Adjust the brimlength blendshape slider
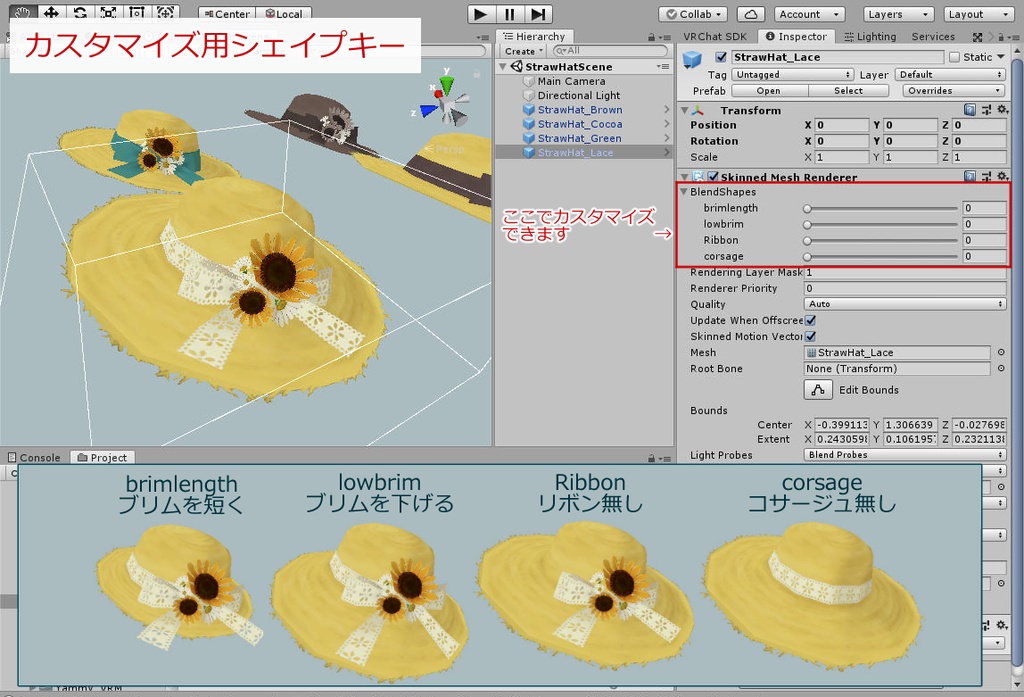The height and width of the screenshot is (697, 1024). tap(881, 208)
